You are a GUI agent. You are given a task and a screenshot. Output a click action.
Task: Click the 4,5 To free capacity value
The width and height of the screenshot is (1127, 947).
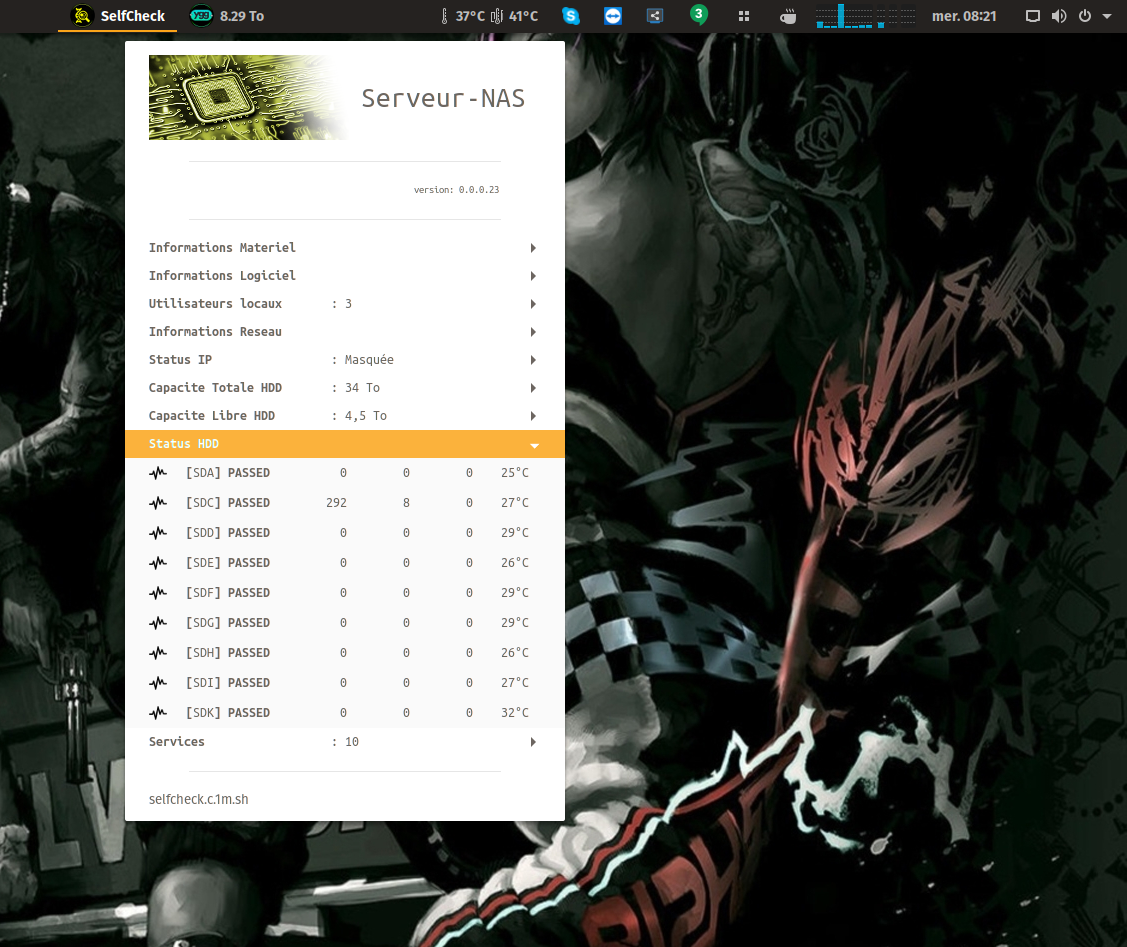366,416
